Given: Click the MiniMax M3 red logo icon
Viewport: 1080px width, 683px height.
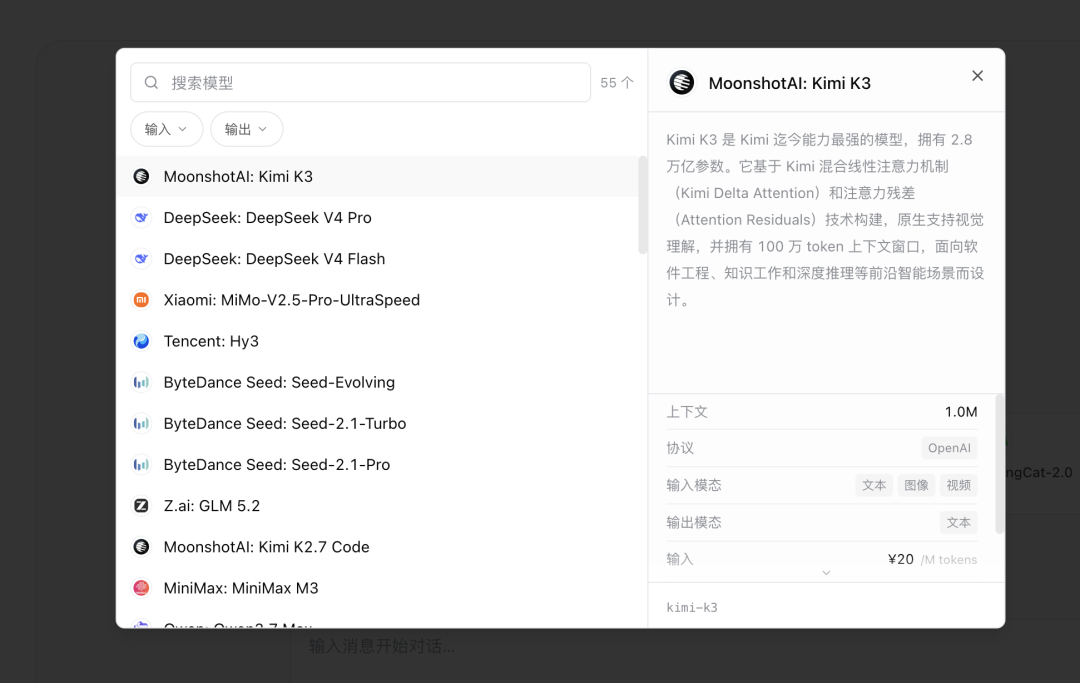Looking at the screenshot, I should click(x=141, y=588).
